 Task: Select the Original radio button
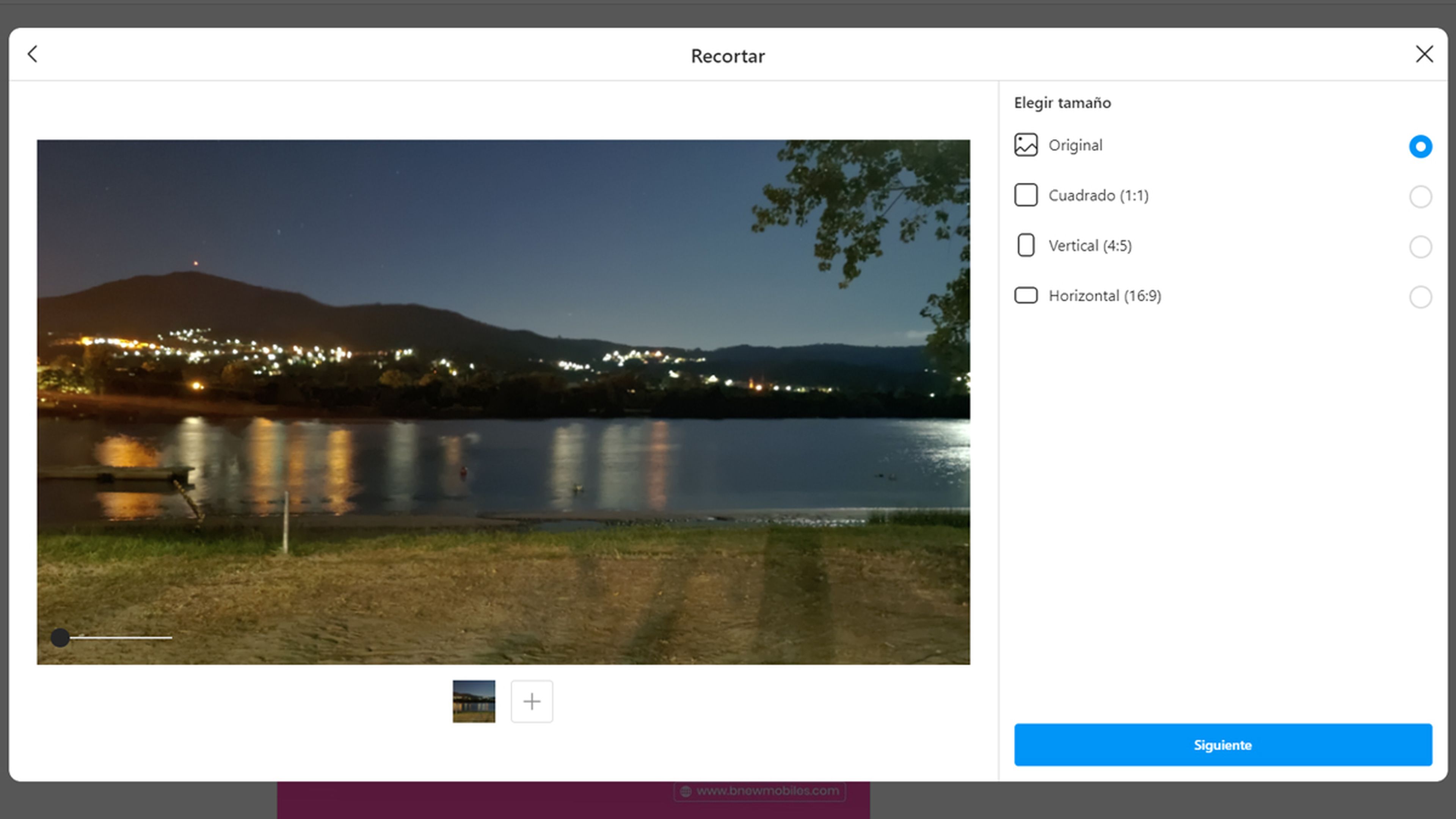pos(1420,146)
